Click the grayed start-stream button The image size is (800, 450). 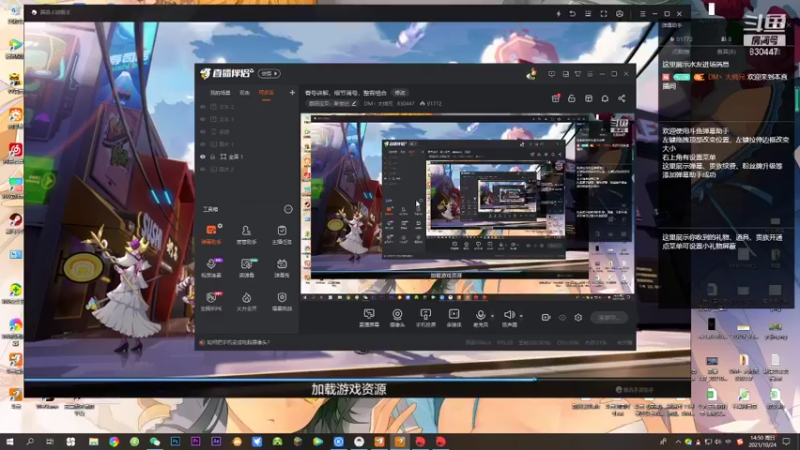[609, 317]
